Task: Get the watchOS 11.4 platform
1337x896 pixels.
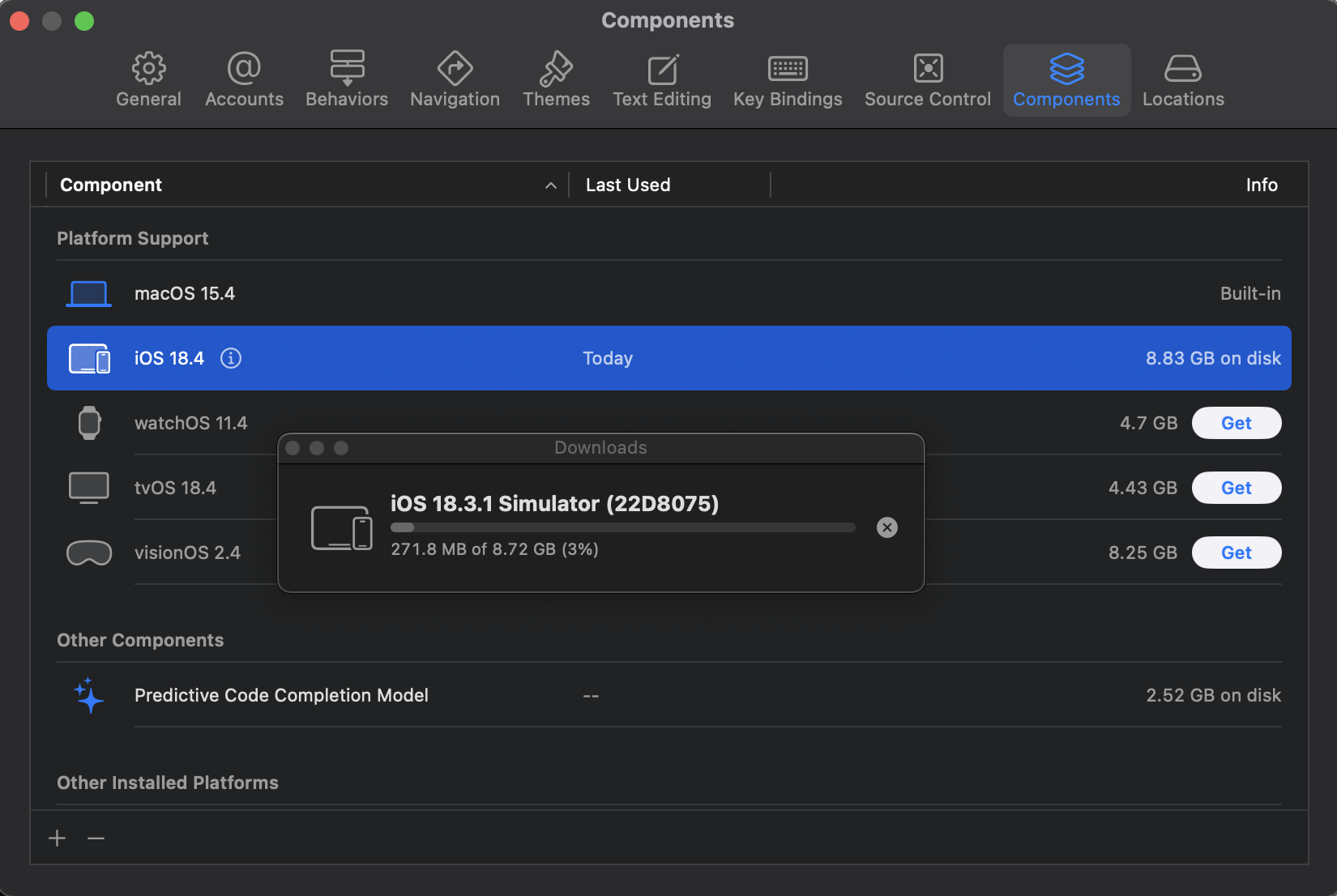Action: (1237, 423)
